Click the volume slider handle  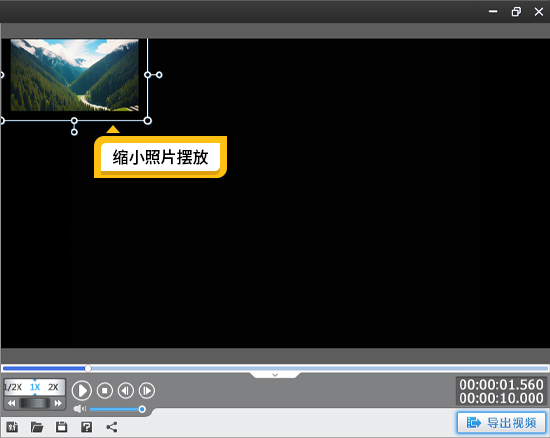click(142, 409)
